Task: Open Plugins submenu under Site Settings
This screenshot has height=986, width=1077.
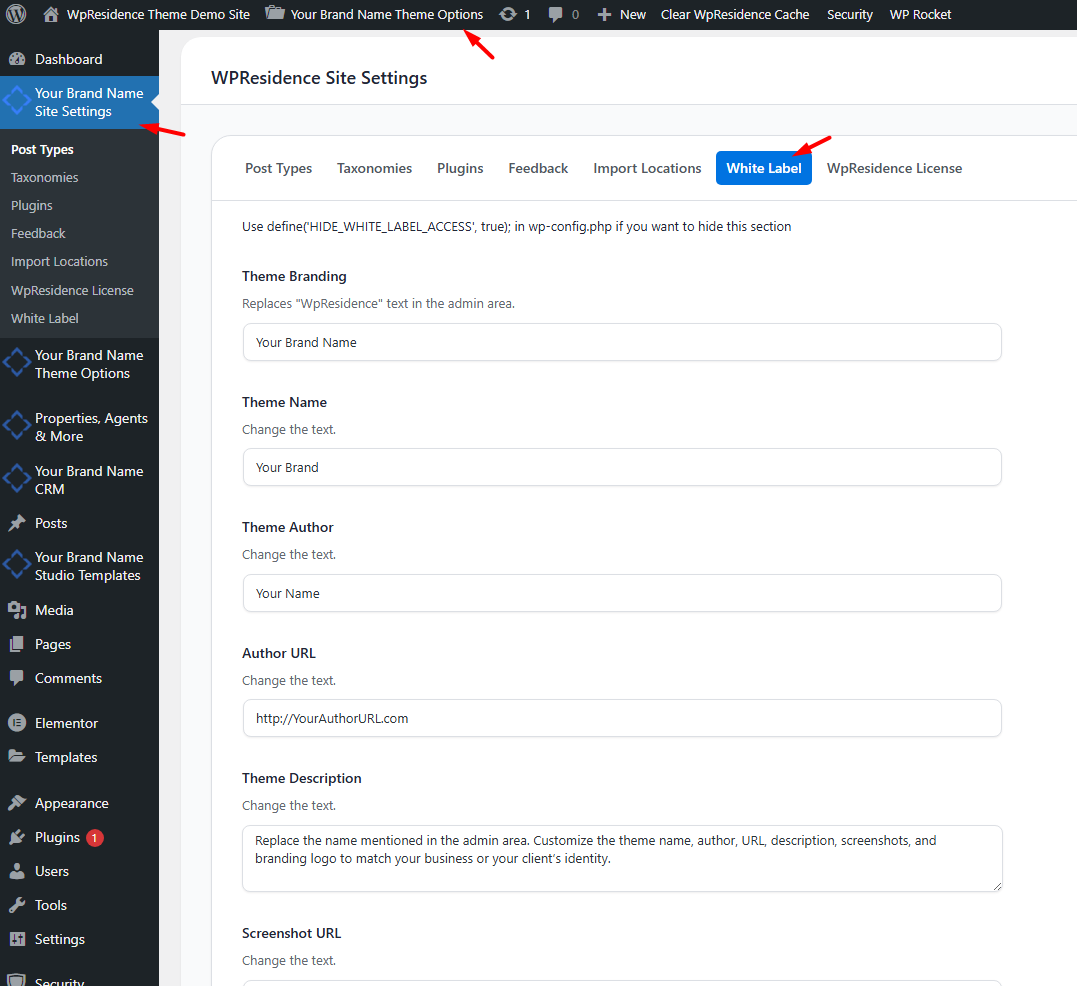Action: [x=32, y=205]
